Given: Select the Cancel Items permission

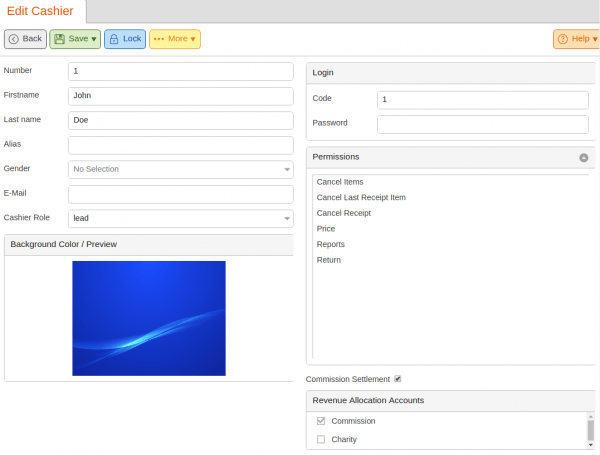Looking at the screenshot, I should click(x=450, y=182).
